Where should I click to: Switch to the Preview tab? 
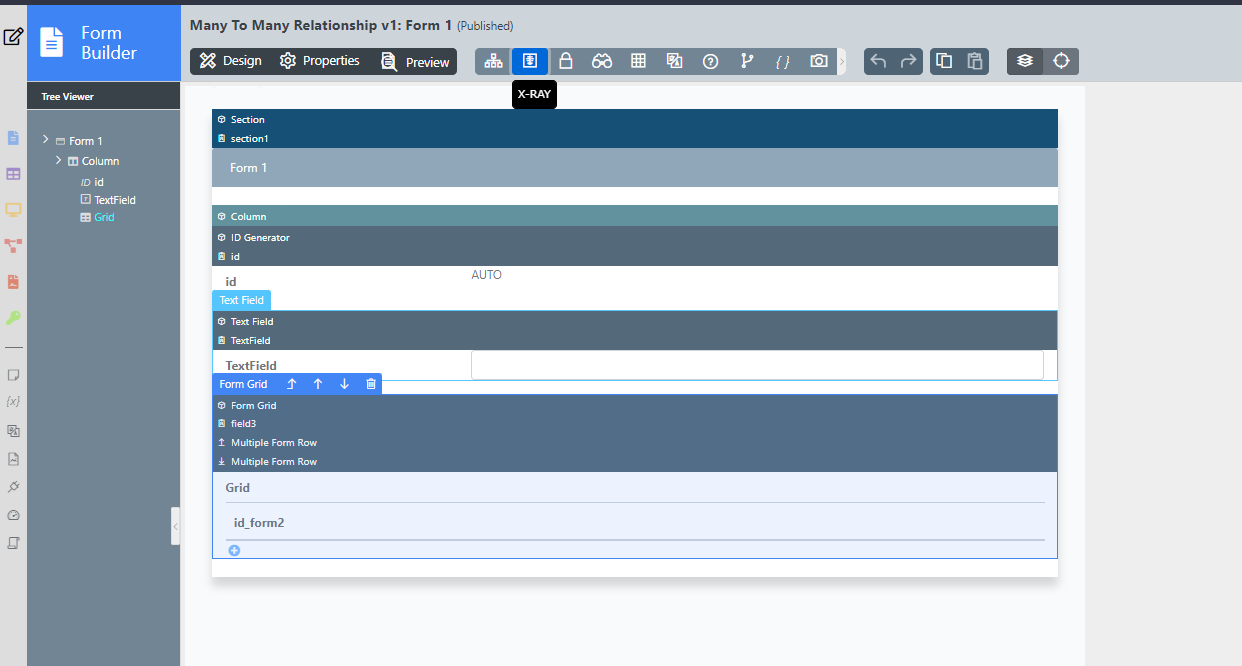415,61
